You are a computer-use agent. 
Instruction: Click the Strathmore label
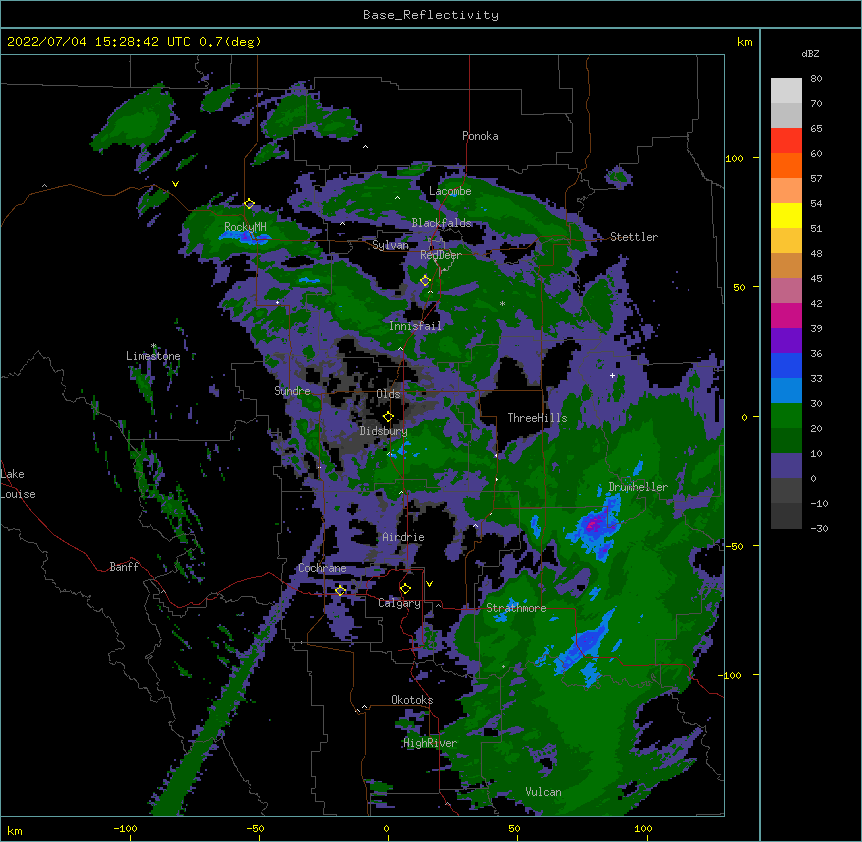click(x=516, y=608)
